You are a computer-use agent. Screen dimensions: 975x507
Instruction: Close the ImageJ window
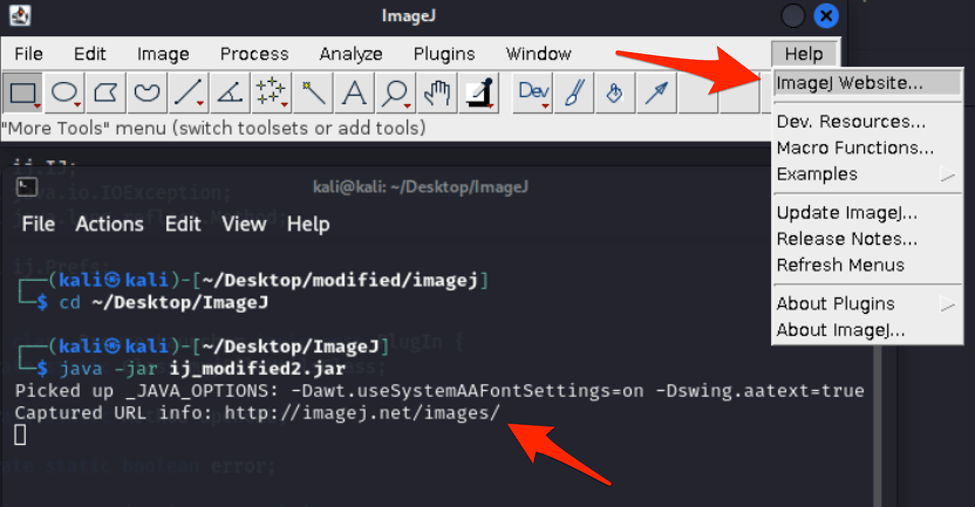coord(826,16)
